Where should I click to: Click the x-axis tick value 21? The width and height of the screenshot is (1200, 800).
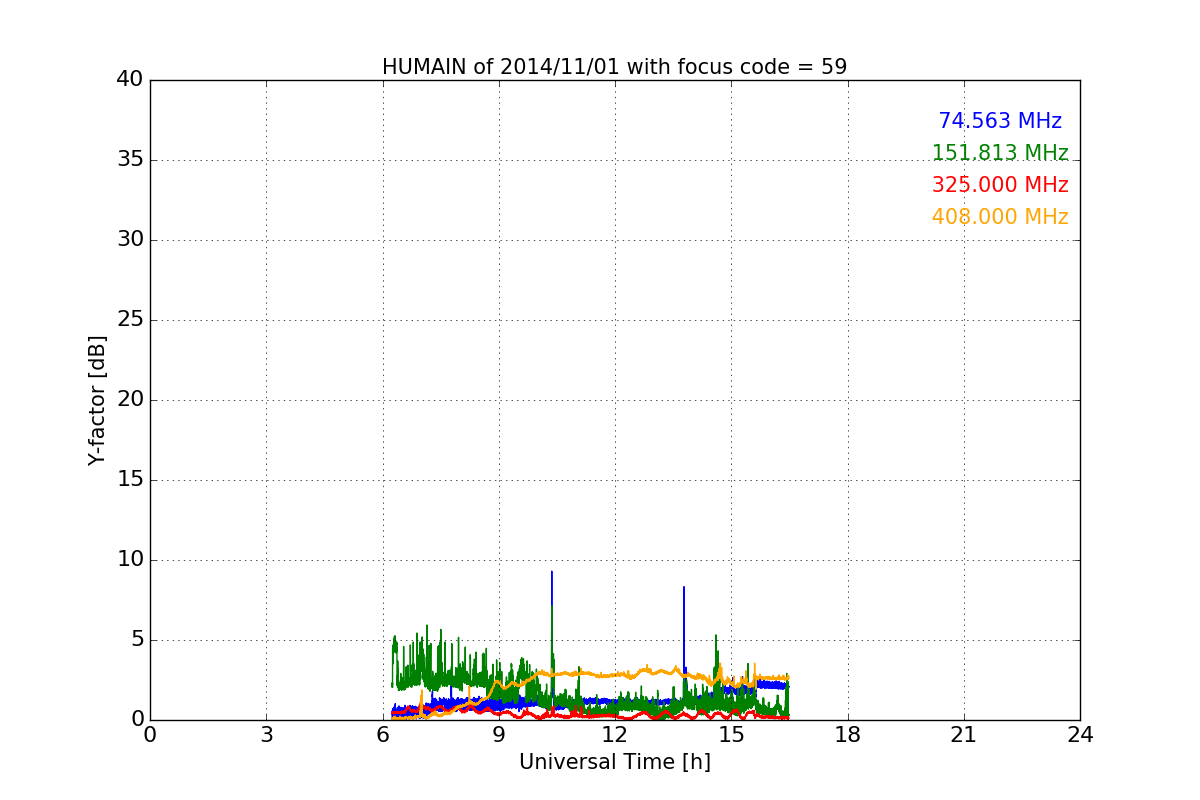(963, 735)
